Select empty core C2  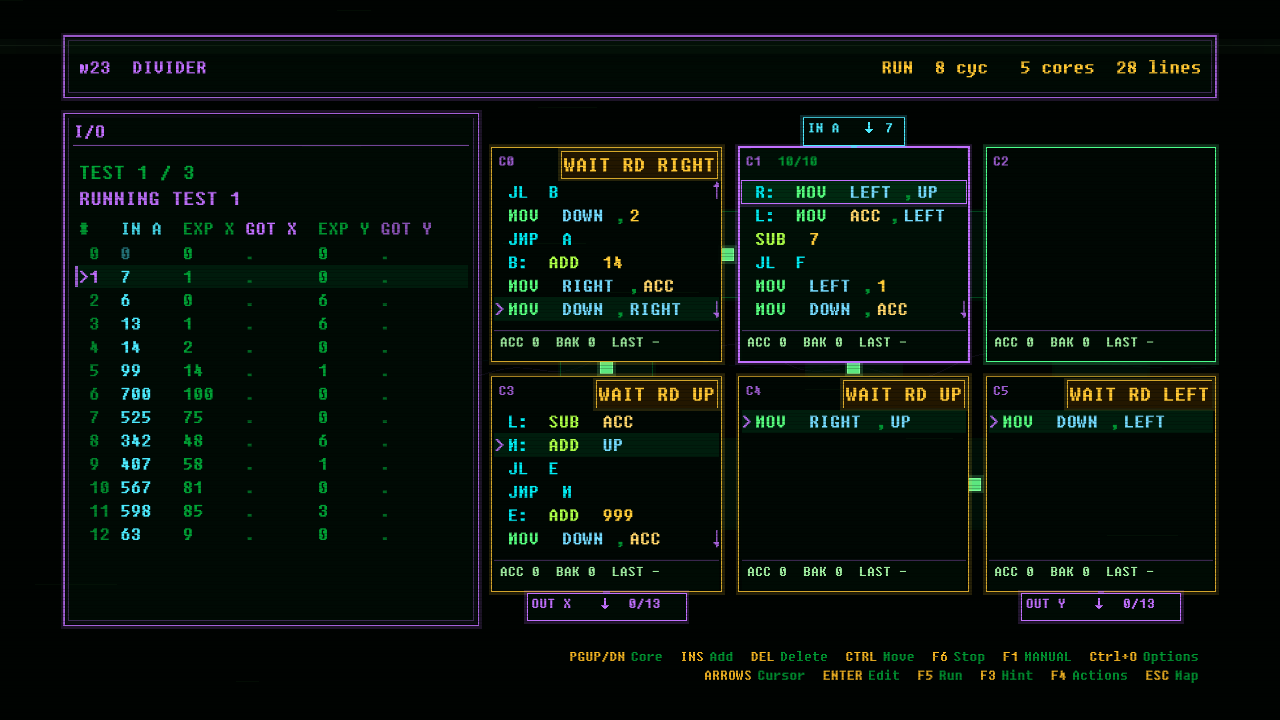[1101, 254]
